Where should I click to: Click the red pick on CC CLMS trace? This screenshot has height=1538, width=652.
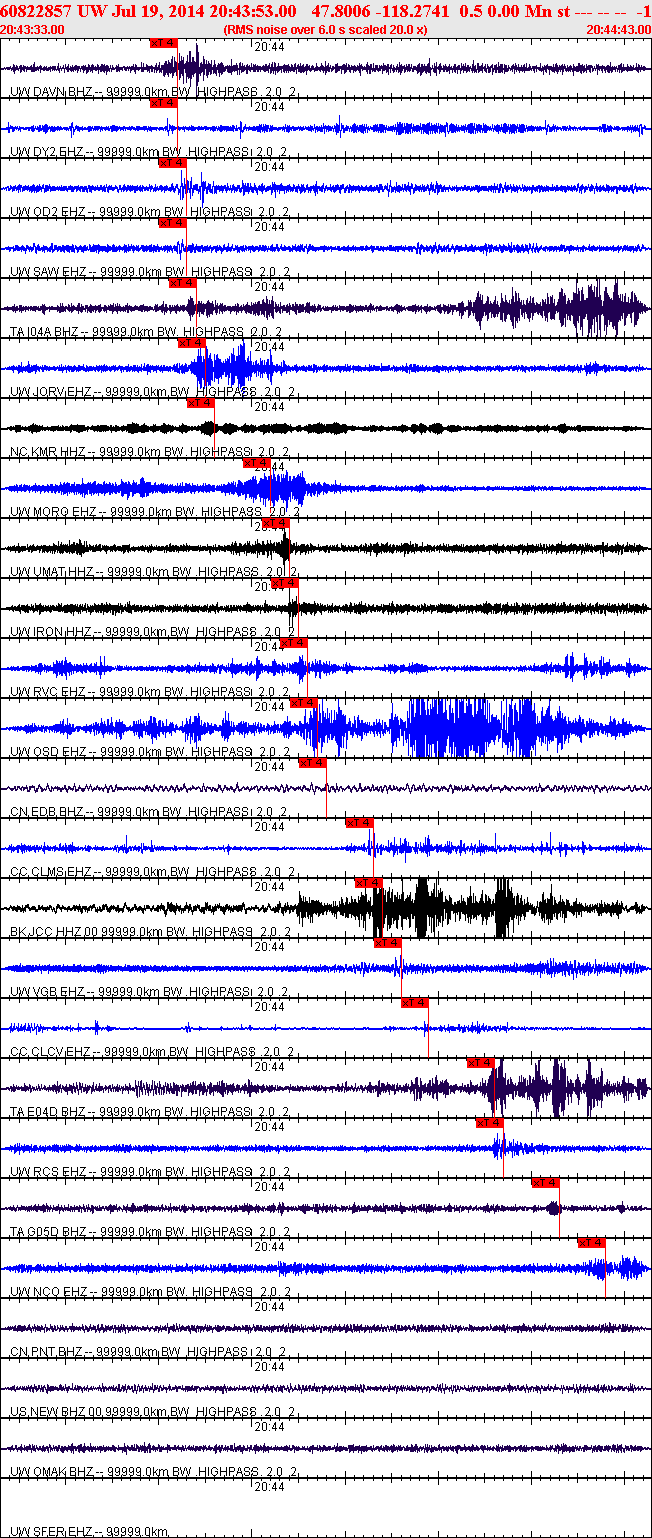[358, 823]
